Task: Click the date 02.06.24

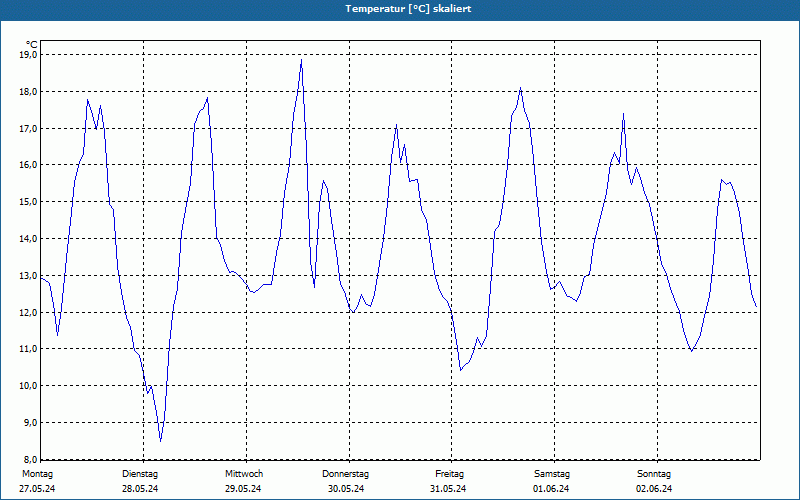Action: coord(654,489)
